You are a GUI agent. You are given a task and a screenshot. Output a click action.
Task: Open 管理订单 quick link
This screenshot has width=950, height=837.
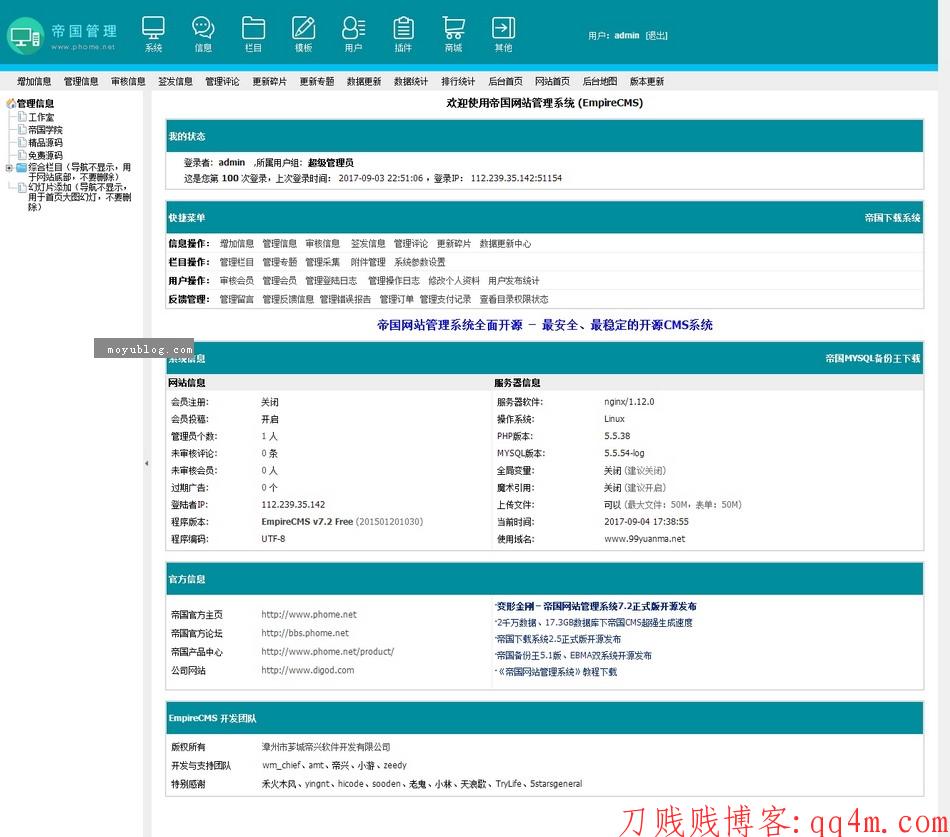coord(397,299)
